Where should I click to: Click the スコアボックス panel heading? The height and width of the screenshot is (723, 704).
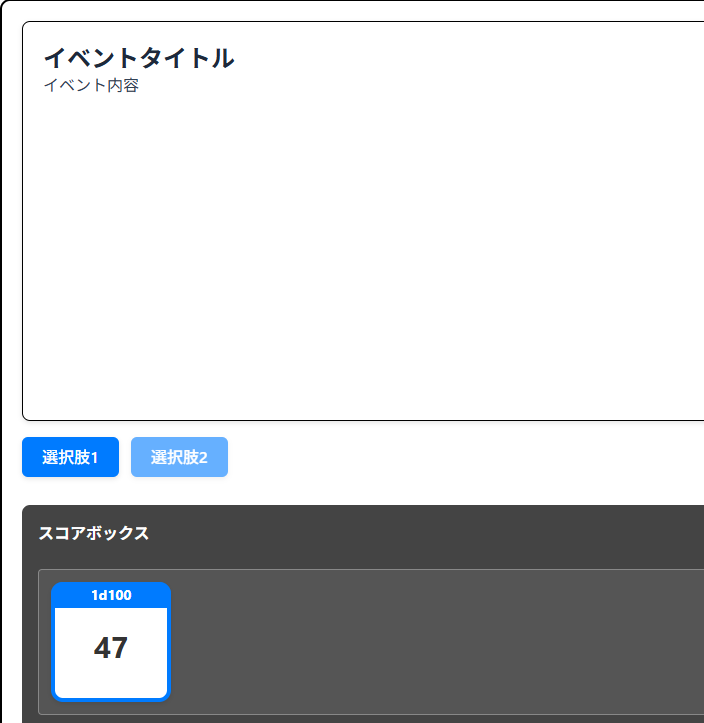click(94, 533)
